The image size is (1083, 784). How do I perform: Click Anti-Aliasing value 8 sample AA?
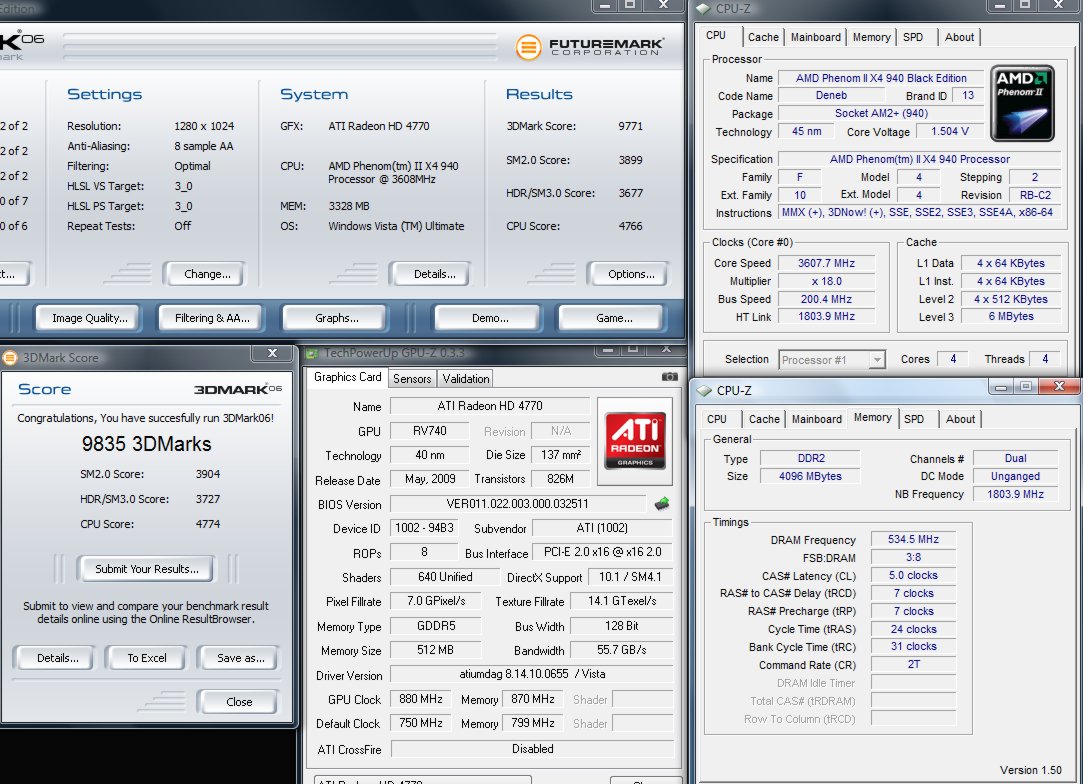pos(204,146)
